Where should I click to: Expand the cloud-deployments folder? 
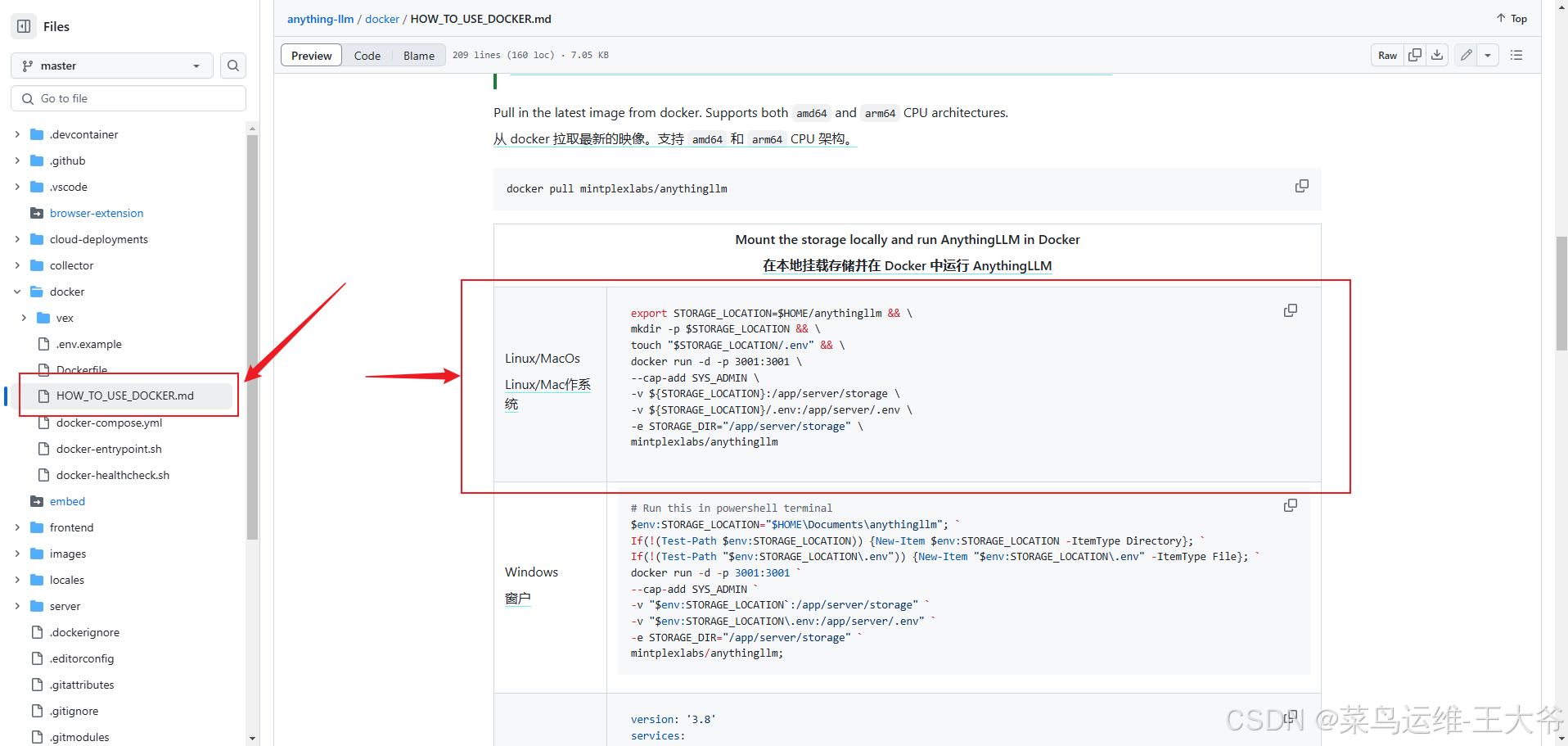[x=17, y=239]
